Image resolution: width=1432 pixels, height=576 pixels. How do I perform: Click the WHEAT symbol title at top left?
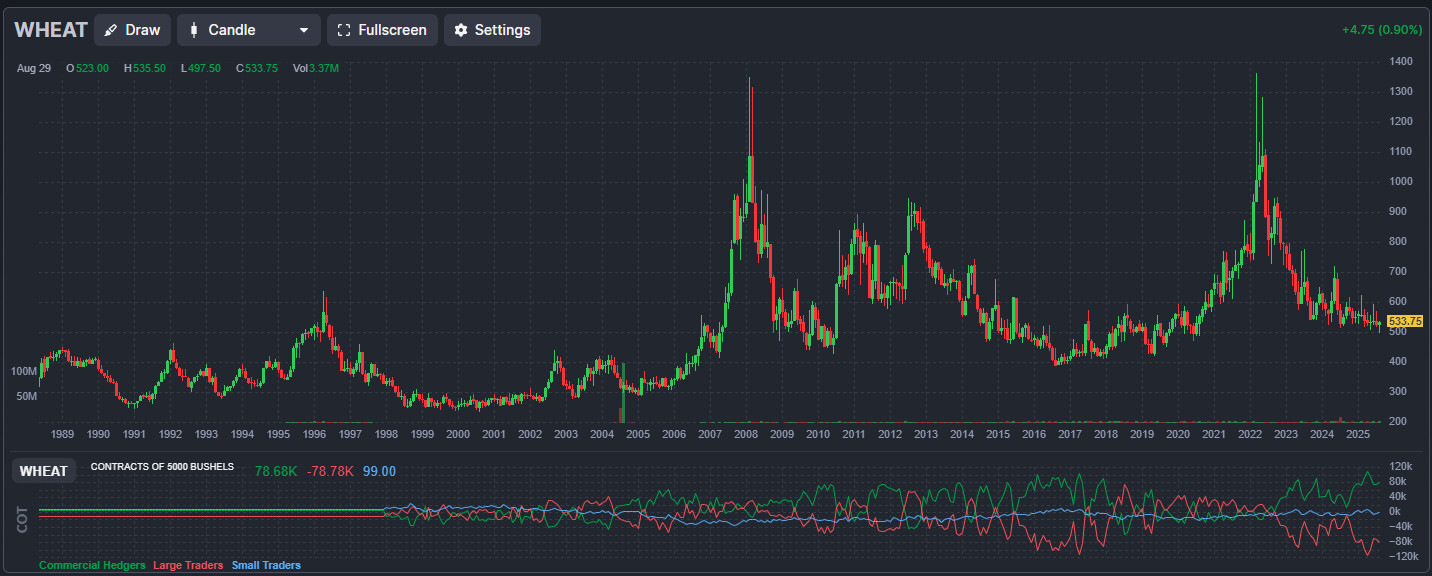tap(51, 30)
